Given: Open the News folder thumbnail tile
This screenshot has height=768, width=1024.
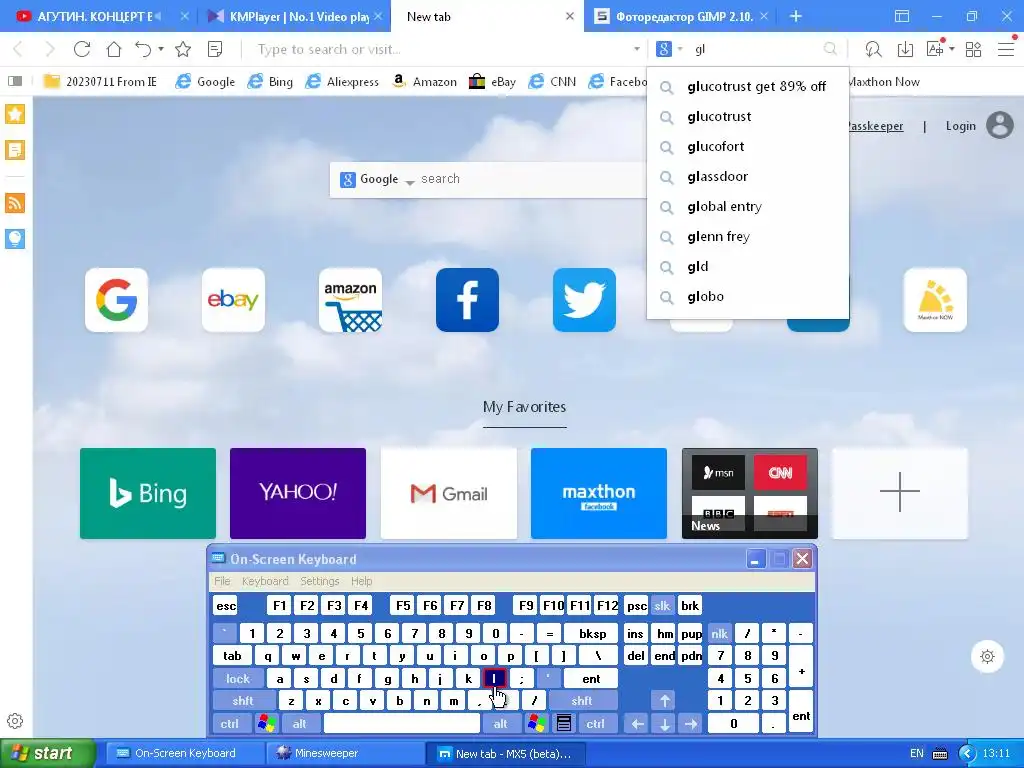Looking at the screenshot, I should (x=750, y=493).
